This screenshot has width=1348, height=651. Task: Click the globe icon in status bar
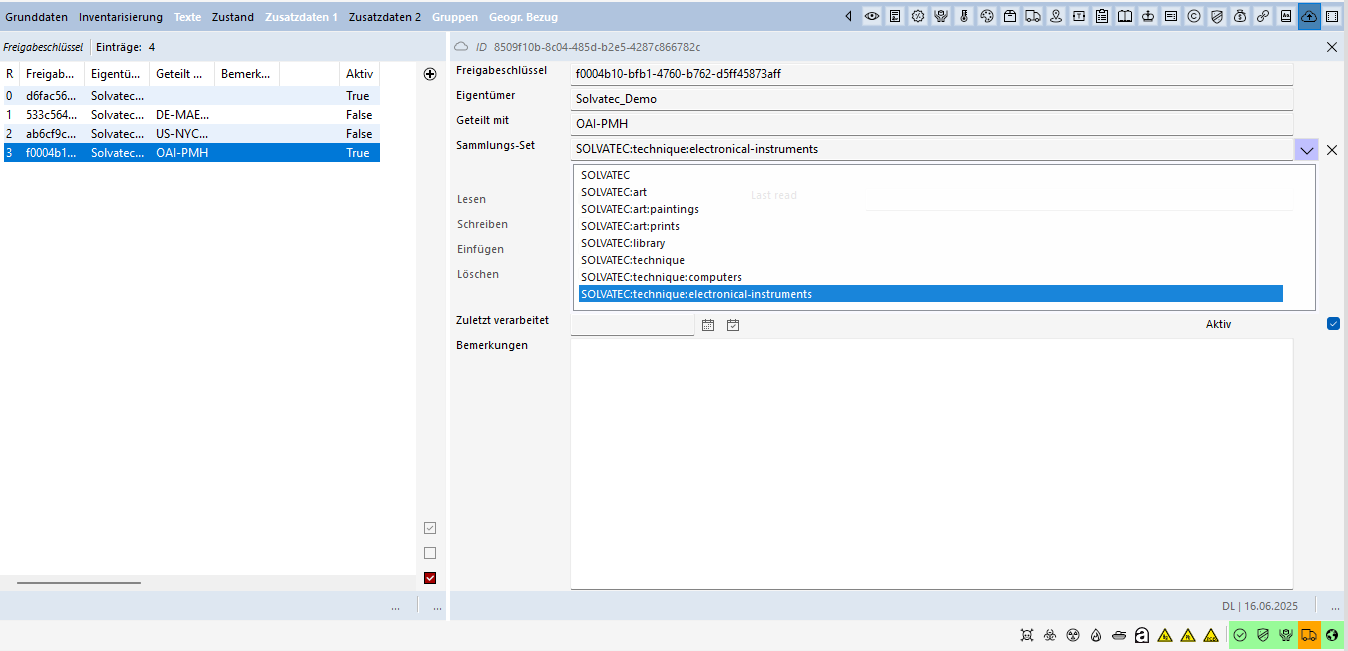pos(1332,635)
